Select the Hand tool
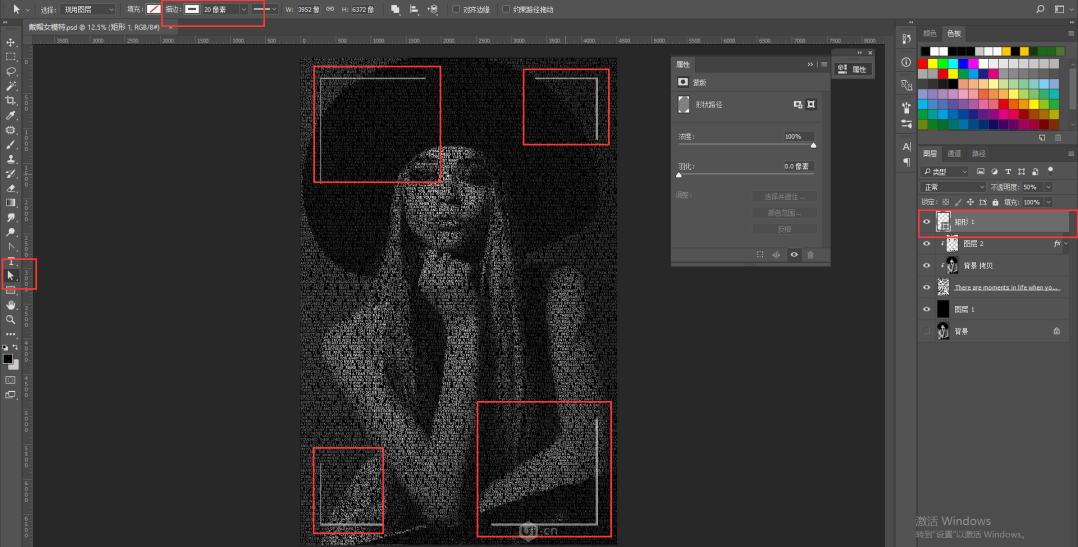Screen dimensions: 1078x547 (x=11, y=305)
